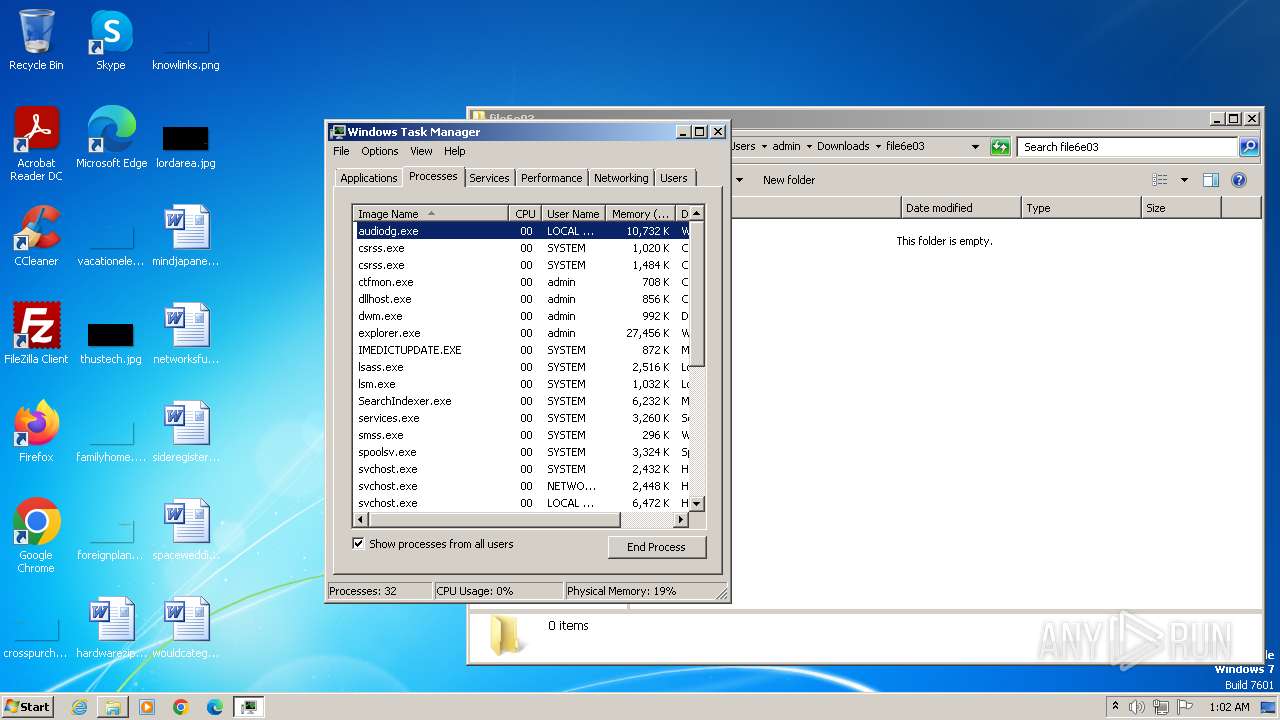1280x720 pixels.
Task: Select the explorer.exe process row
Action: pos(520,333)
